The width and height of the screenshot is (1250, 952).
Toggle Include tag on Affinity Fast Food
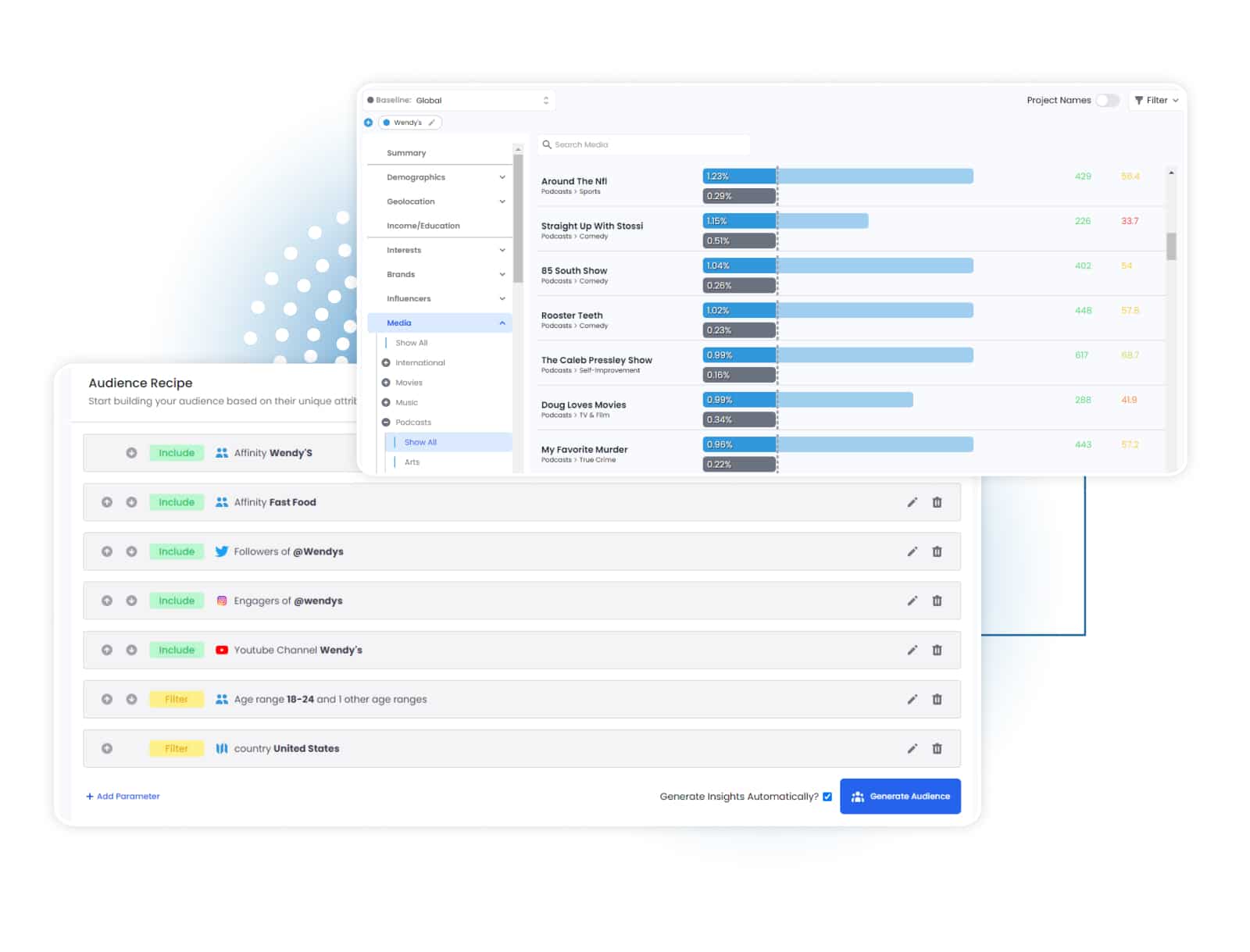click(x=177, y=502)
